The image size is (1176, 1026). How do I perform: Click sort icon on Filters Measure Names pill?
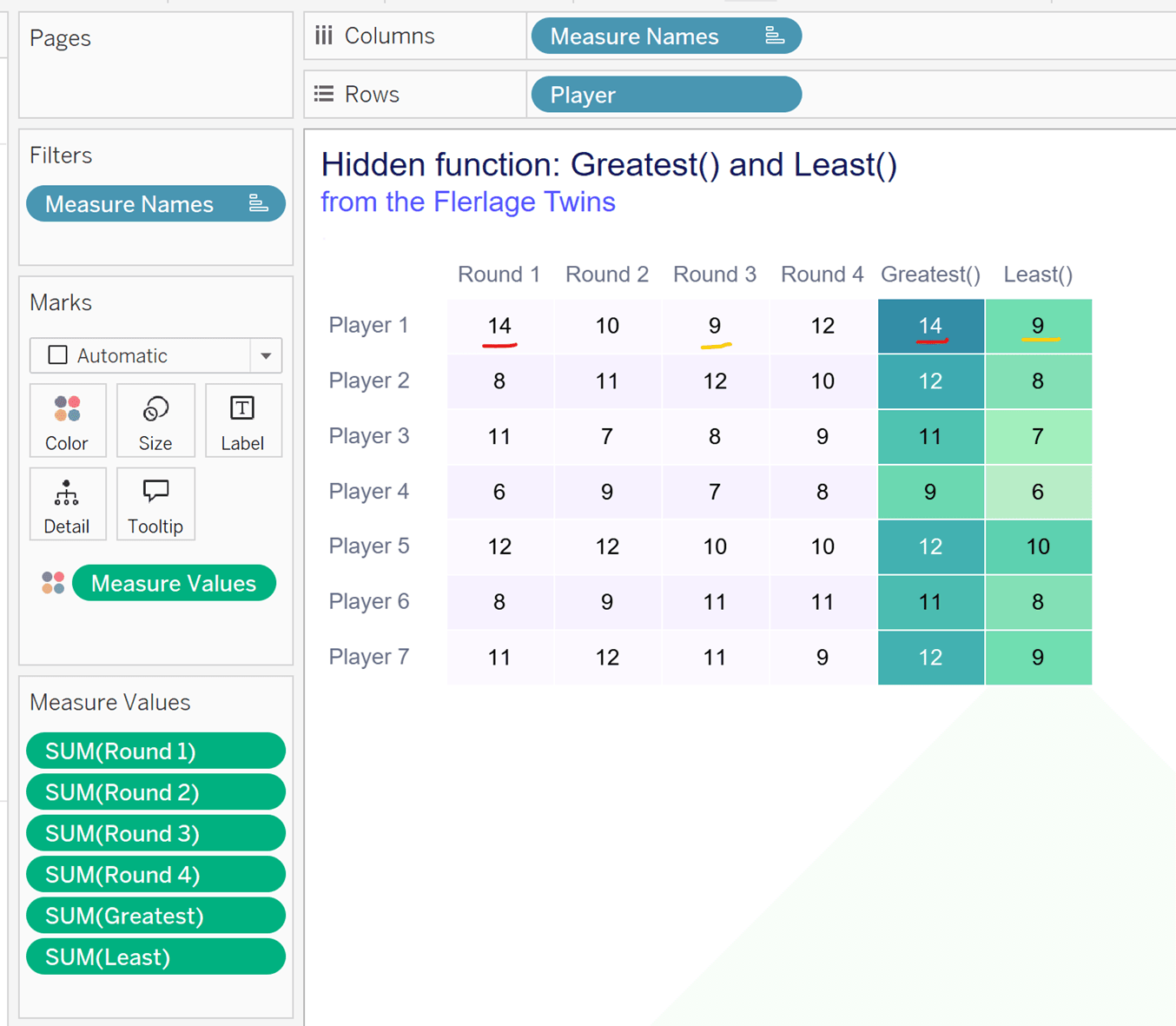pyautogui.click(x=259, y=203)
